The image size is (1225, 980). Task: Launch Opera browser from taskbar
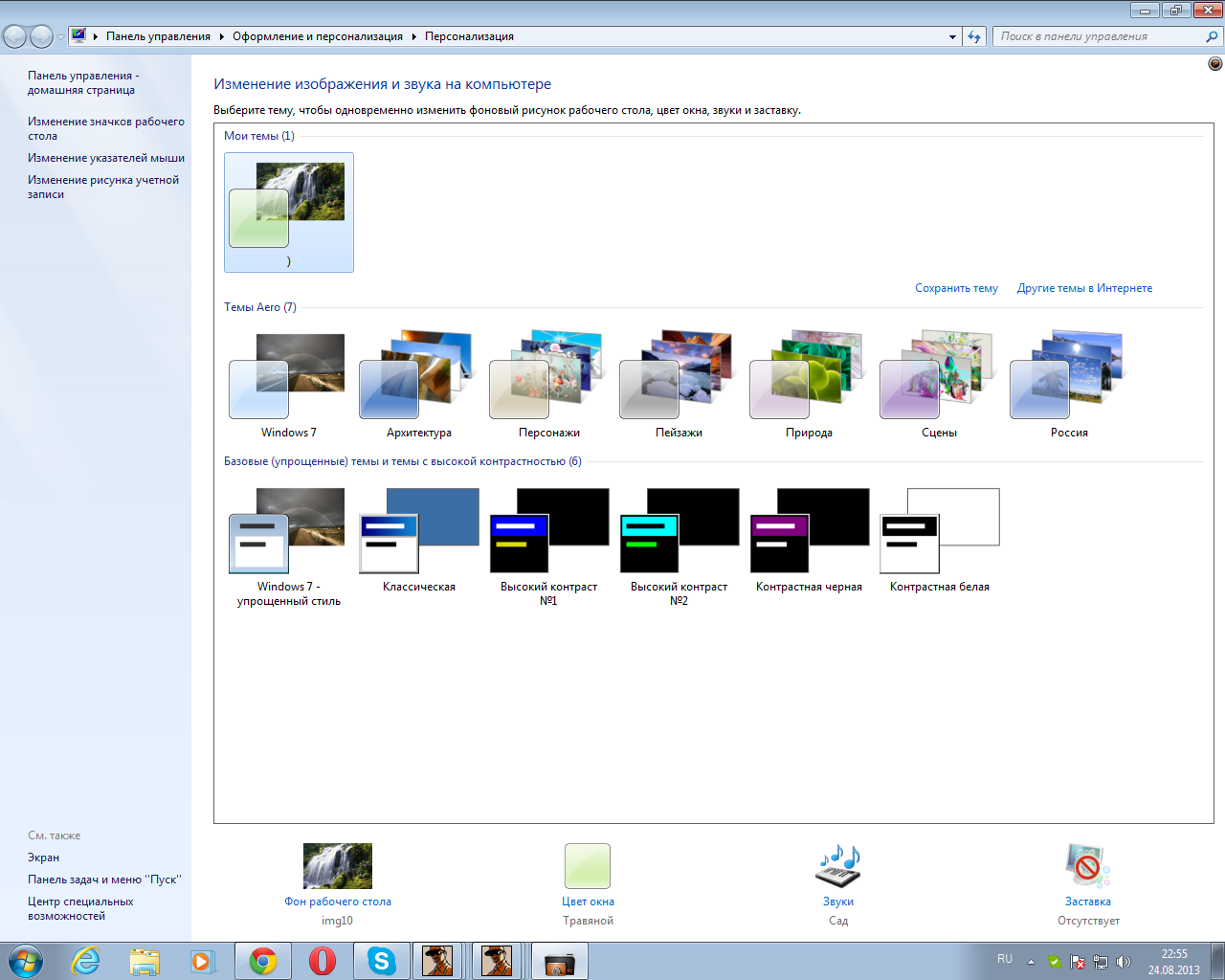323,961
